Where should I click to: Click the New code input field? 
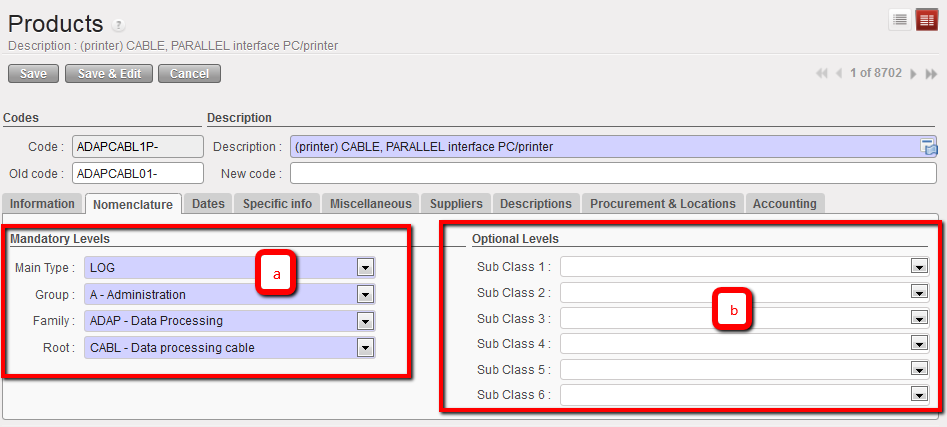pyautogui.click(x=613, y=173)
